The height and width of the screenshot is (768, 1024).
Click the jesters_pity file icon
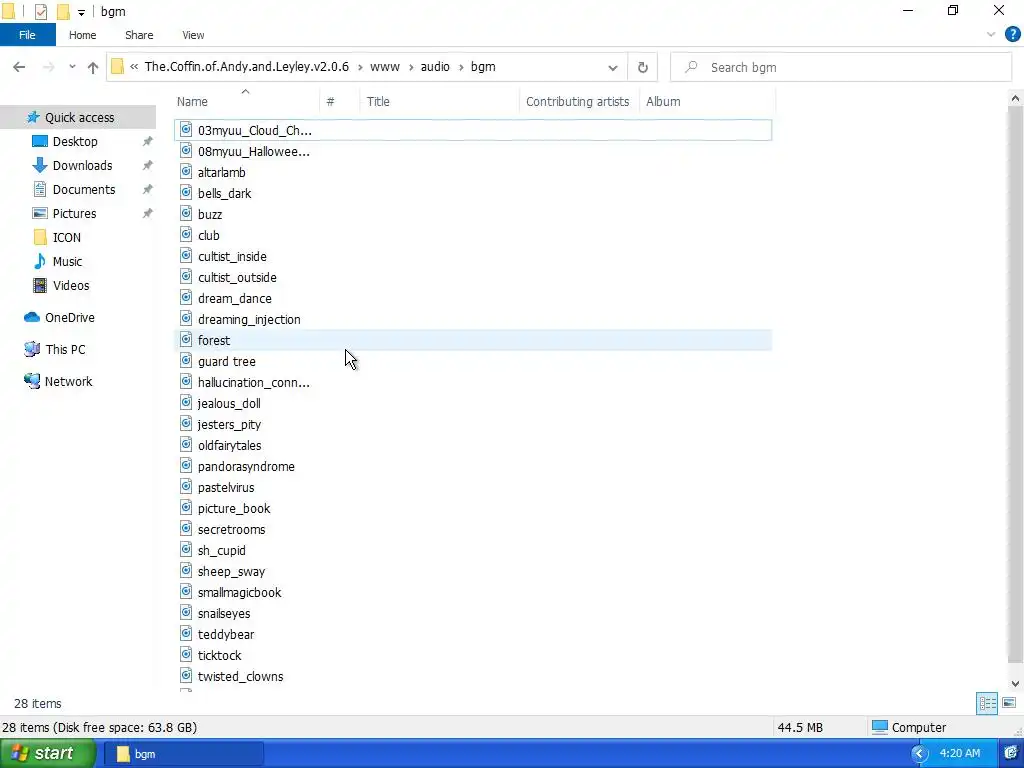pos(186,424)
